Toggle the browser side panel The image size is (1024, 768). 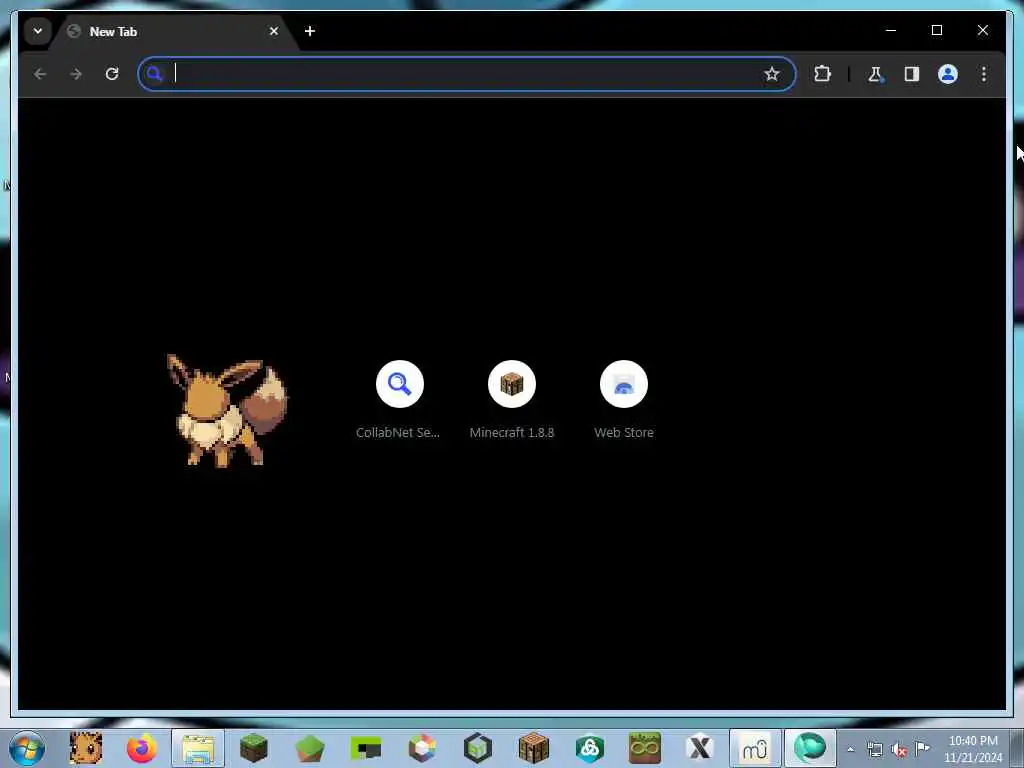coord(912,74)
